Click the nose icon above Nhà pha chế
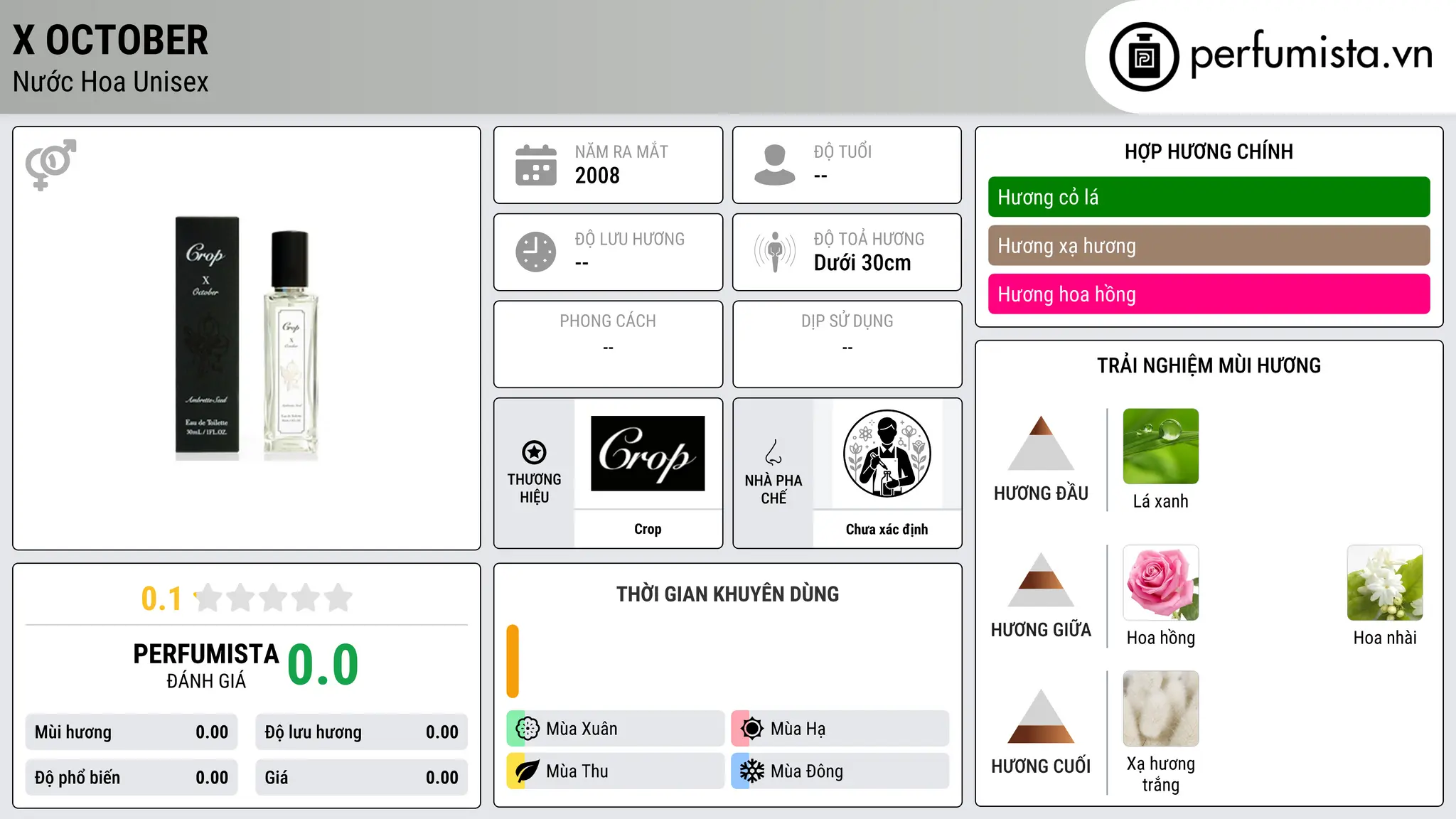The image size is (1456, 819). pyautogui.click(x=773, y=452)
